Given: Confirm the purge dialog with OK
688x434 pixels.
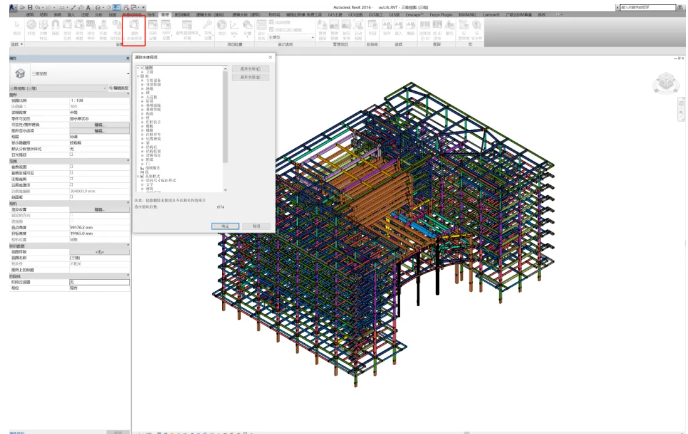Looking at the screenshot, I should click(225, 226).
